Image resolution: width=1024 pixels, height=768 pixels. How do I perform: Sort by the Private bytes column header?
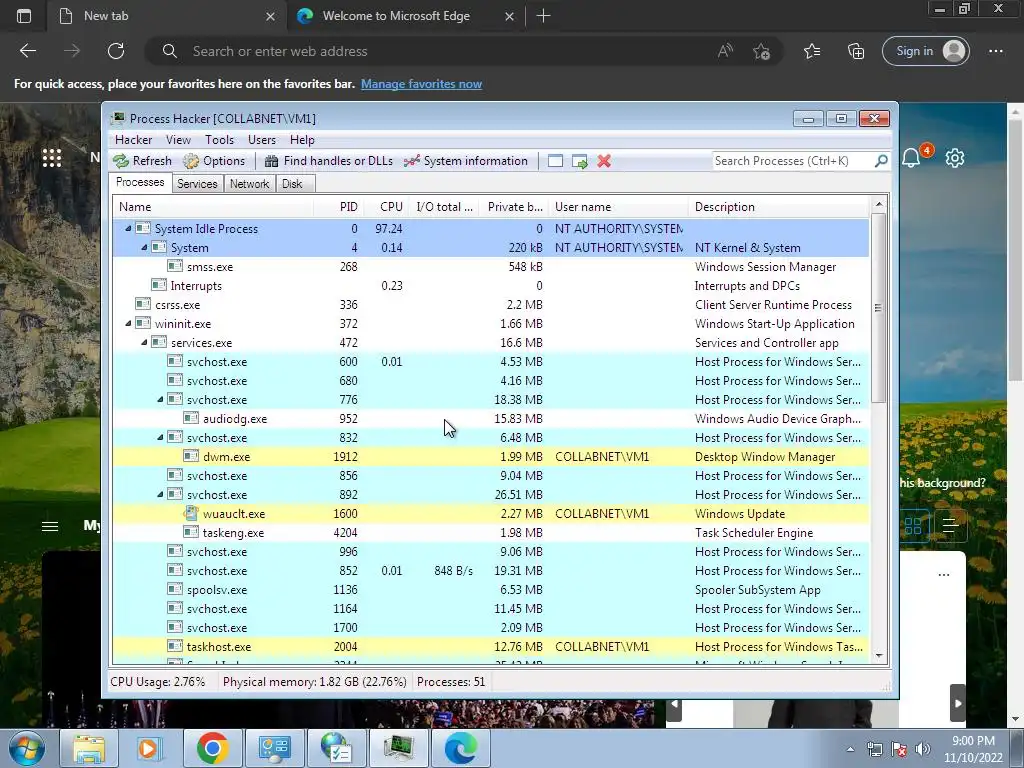click(514, 207)
